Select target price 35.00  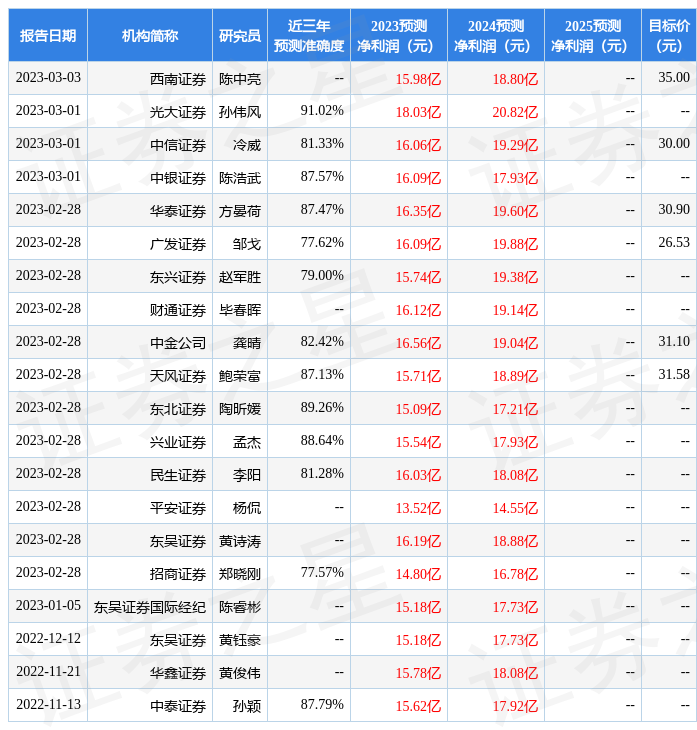point(674,77)
